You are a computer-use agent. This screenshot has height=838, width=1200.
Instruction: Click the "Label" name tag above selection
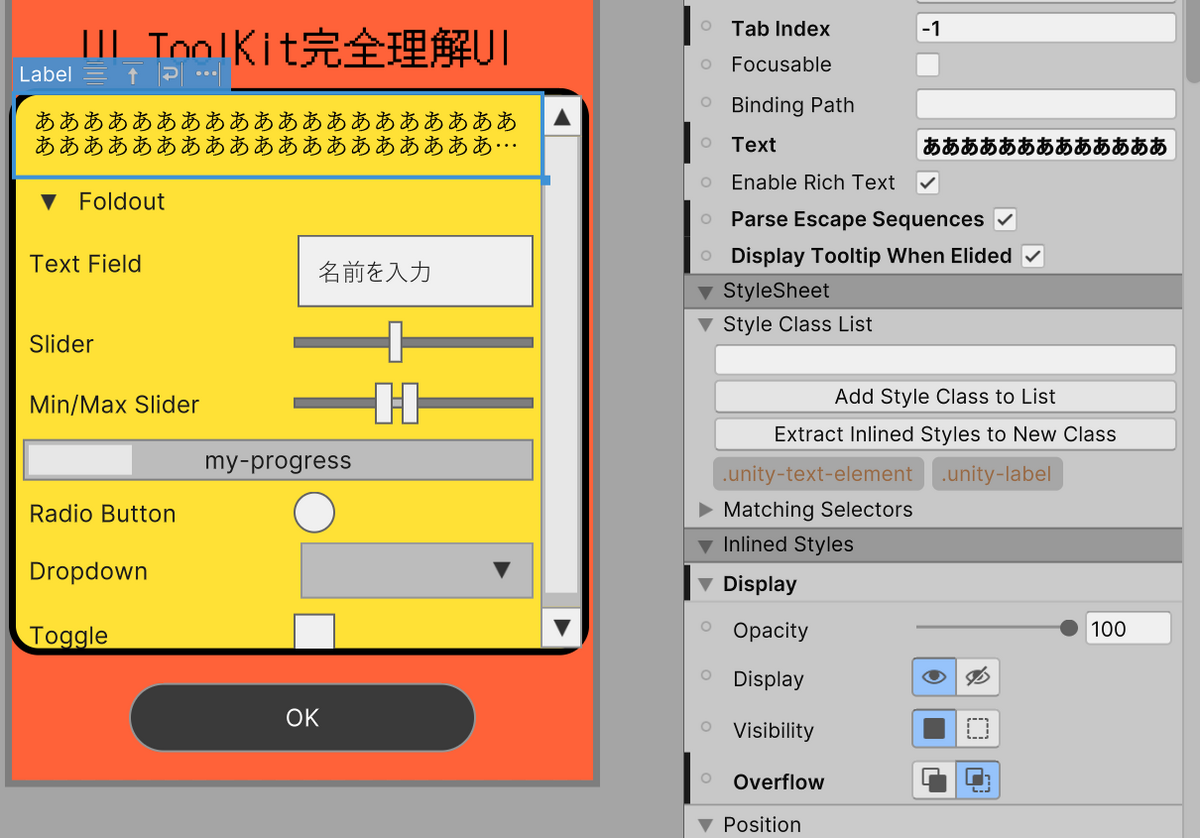pos(46,74)
